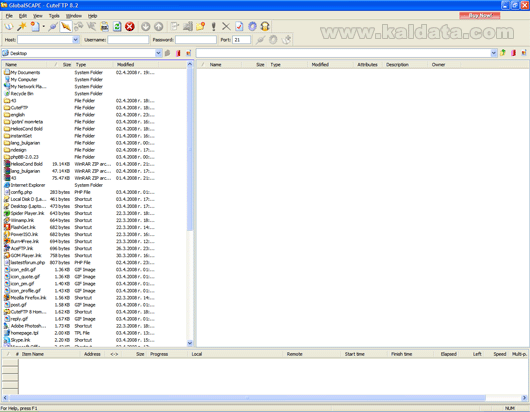Open the Site Manager book icon

tap(9, 26)
